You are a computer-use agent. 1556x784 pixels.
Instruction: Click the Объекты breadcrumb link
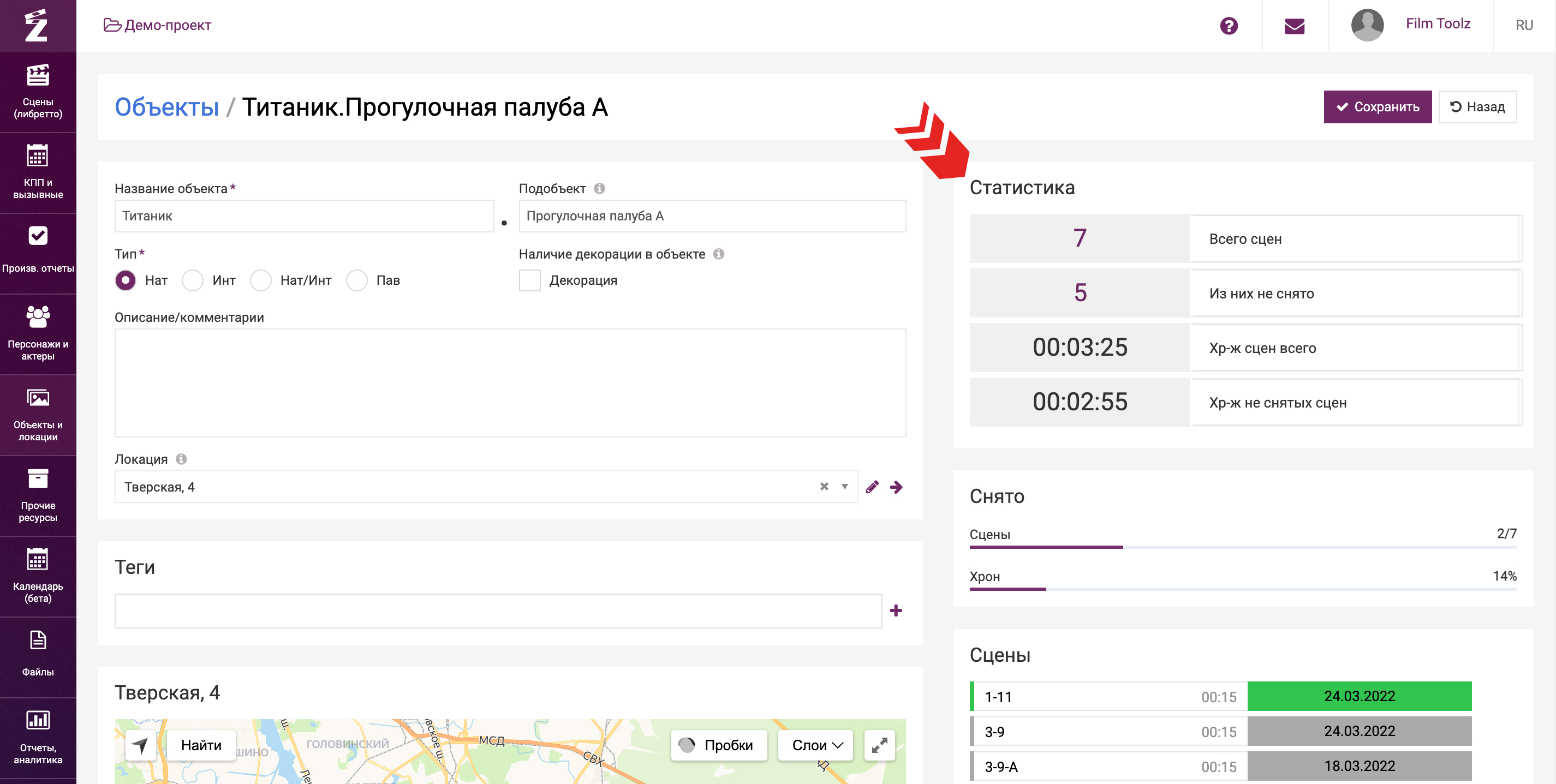click(x=166, y=107)
